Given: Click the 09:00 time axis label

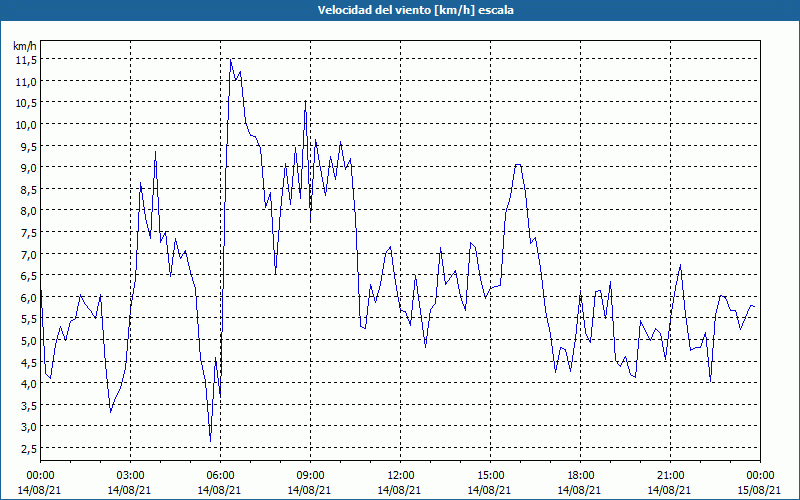Looking at the screenshot, I should pos(310,476).
